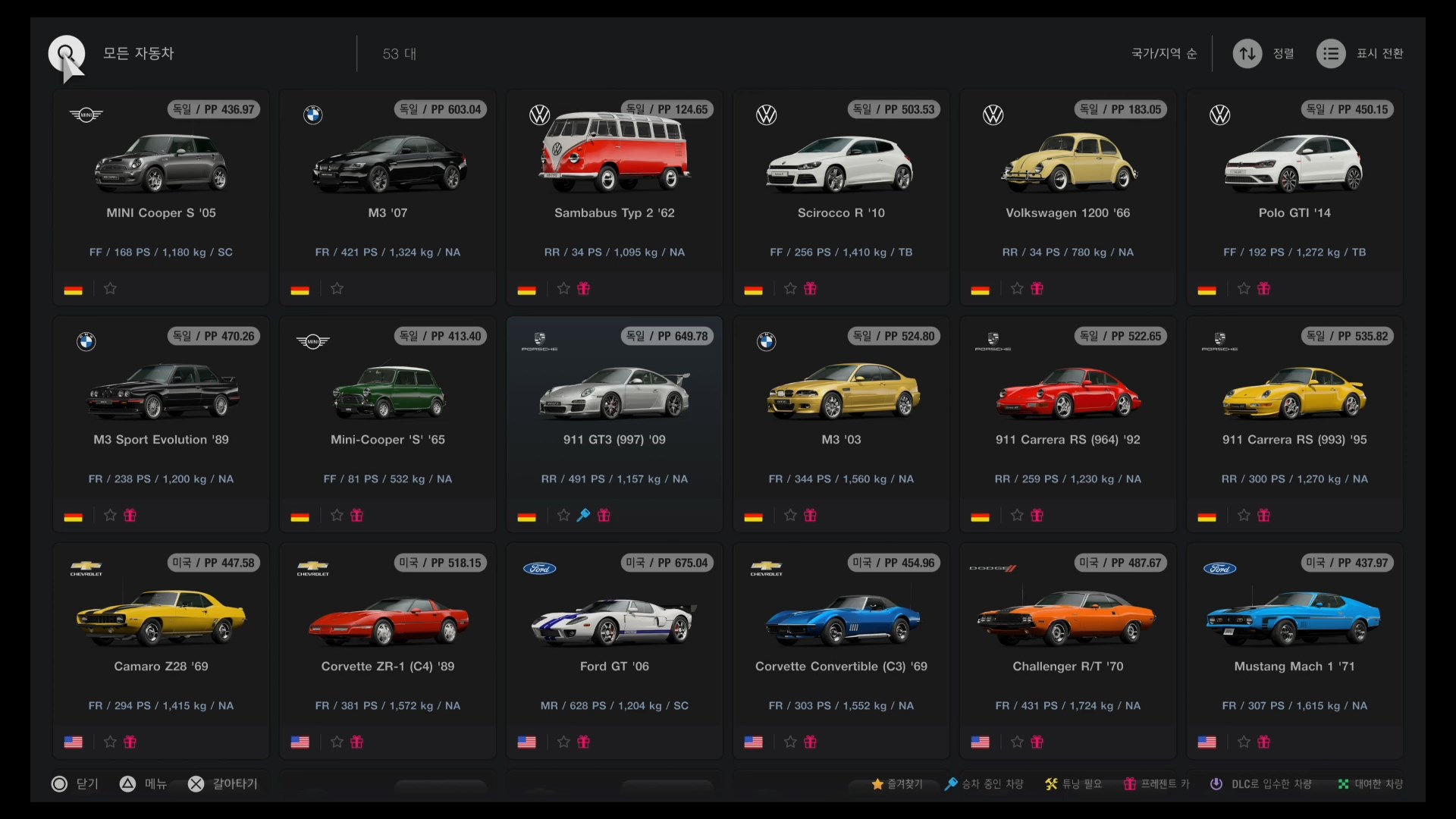Click the 닫기 close circle prompt
The height and width of the screenshot is (819, 1456).
(x=60, y=783)
